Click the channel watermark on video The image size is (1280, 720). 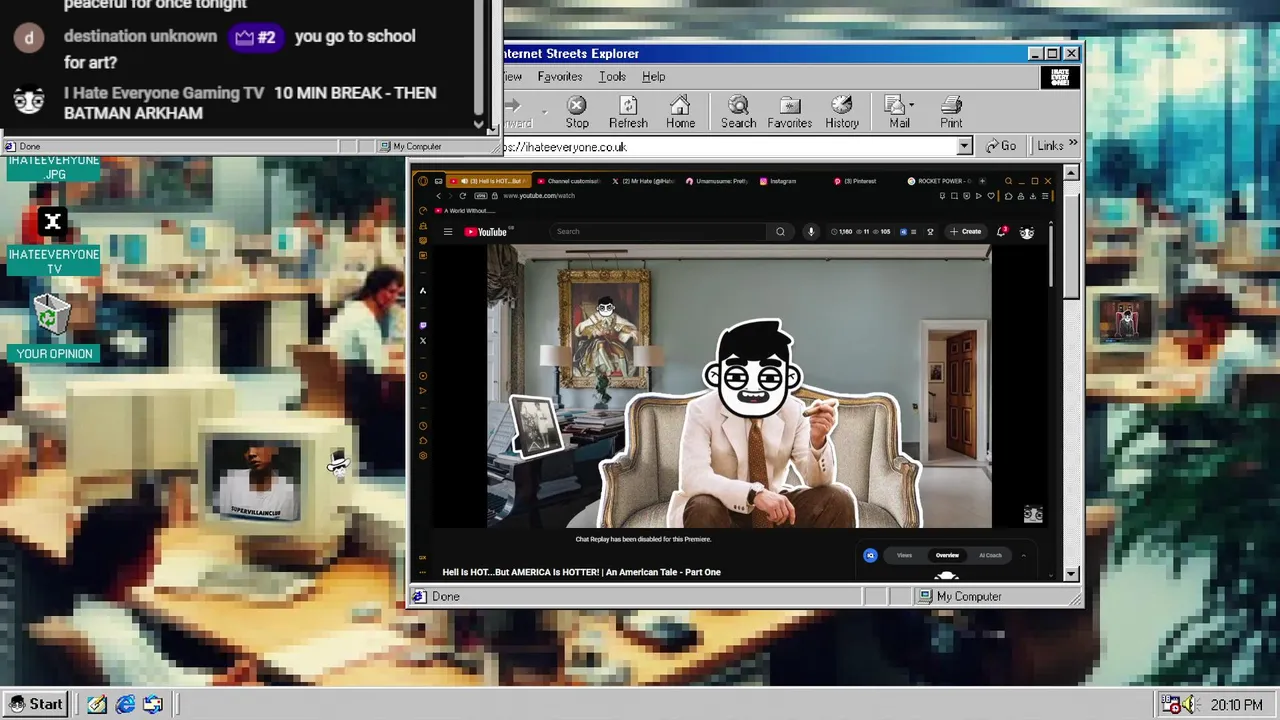[1033, 514]
